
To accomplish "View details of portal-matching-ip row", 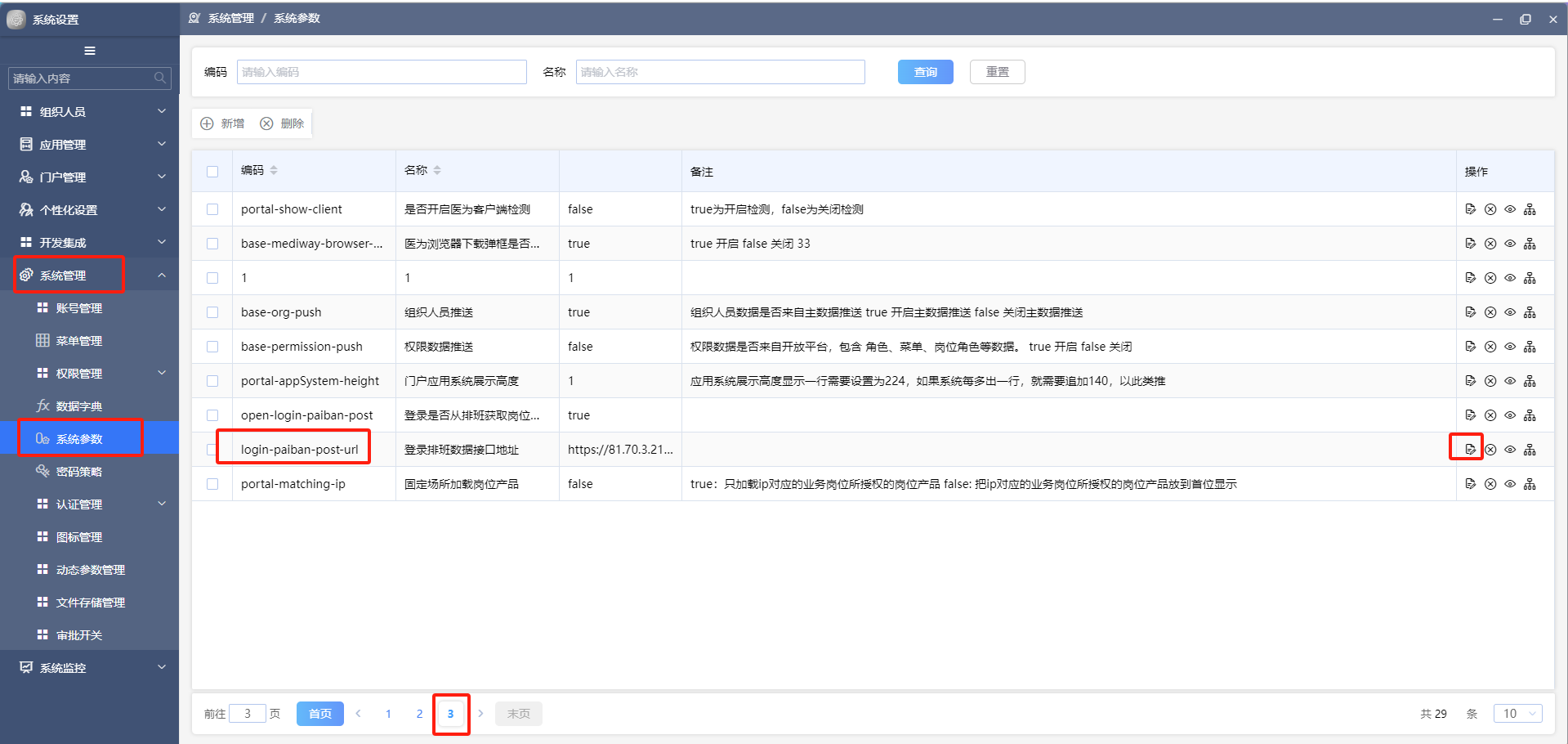I will click(x=1510, y=484).
